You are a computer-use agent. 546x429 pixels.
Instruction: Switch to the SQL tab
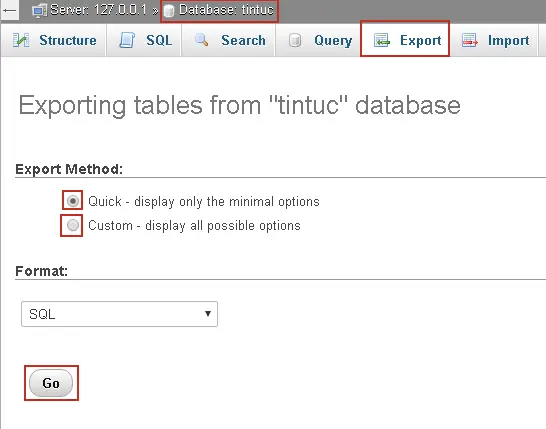[145, 40]
